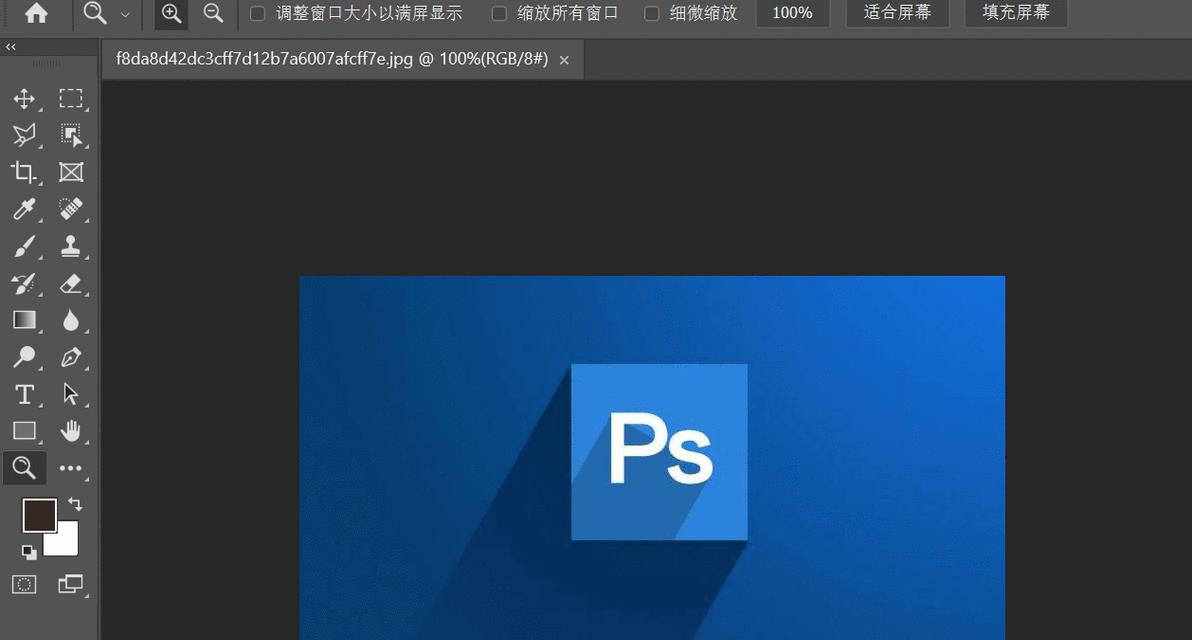This screenshot has height=640, width=1192.
Task: Select the Eraser tool
Action: (x=71, y=284)
